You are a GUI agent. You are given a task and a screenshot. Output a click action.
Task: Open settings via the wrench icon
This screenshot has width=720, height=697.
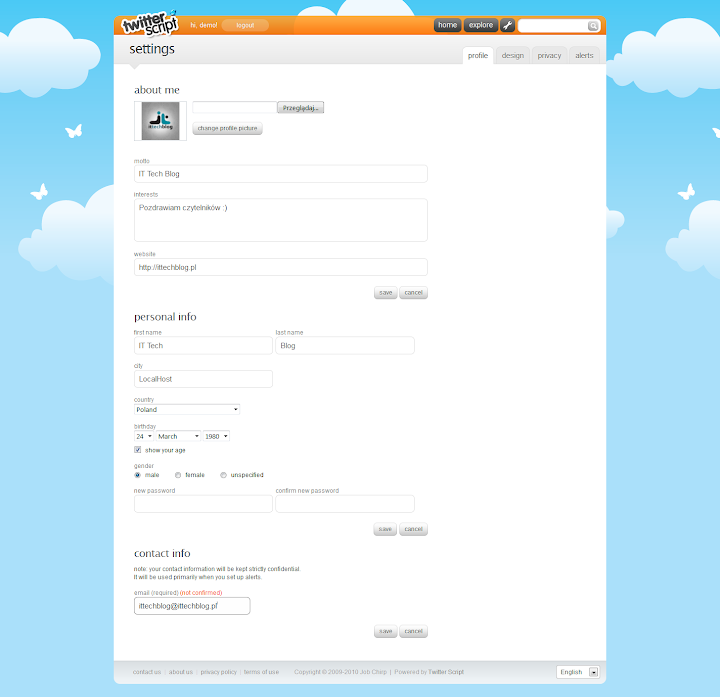pos(507,25)
